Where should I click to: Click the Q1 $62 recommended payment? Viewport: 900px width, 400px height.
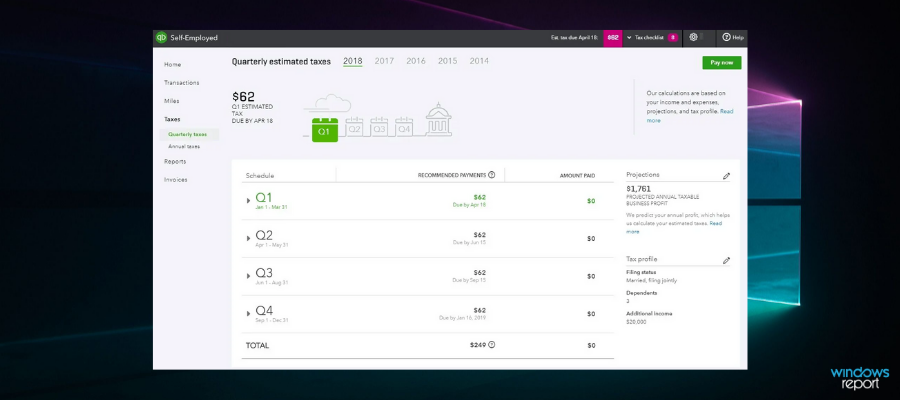point(479,197)
